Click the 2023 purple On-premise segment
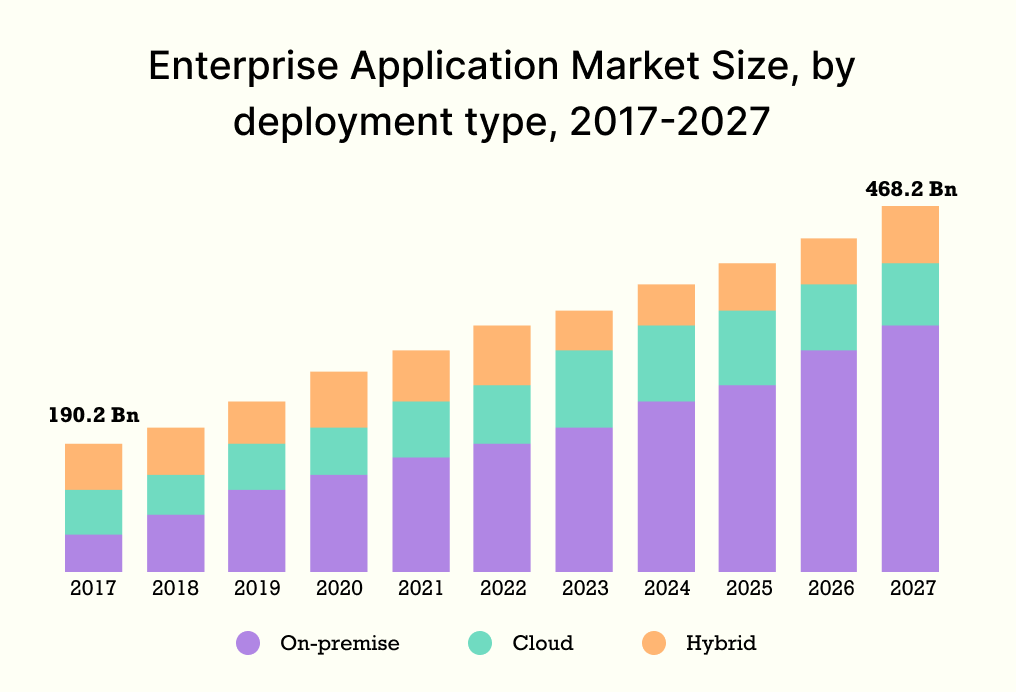 [584, 500]
